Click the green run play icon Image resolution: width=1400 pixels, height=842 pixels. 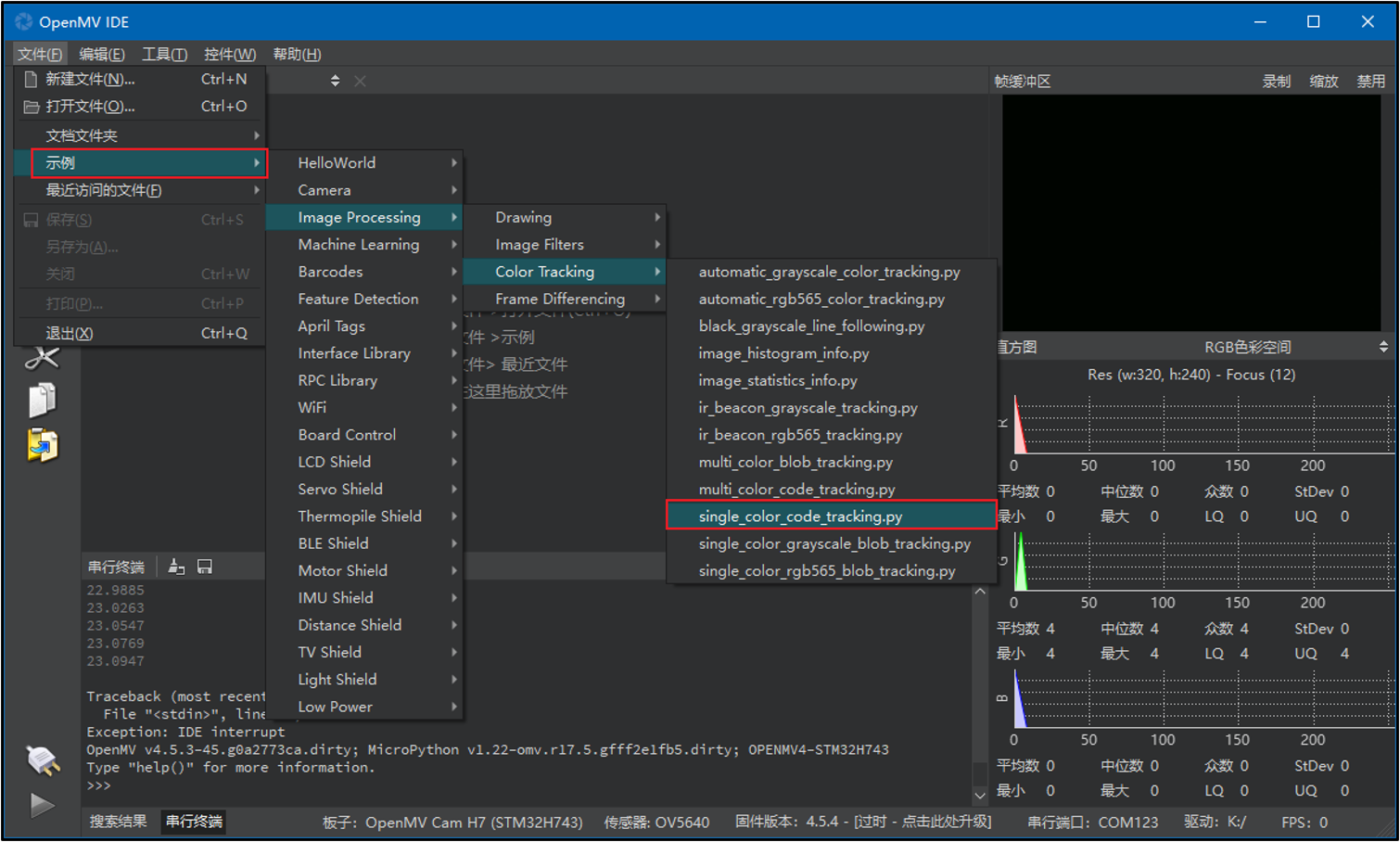click(x=42, y=805)
